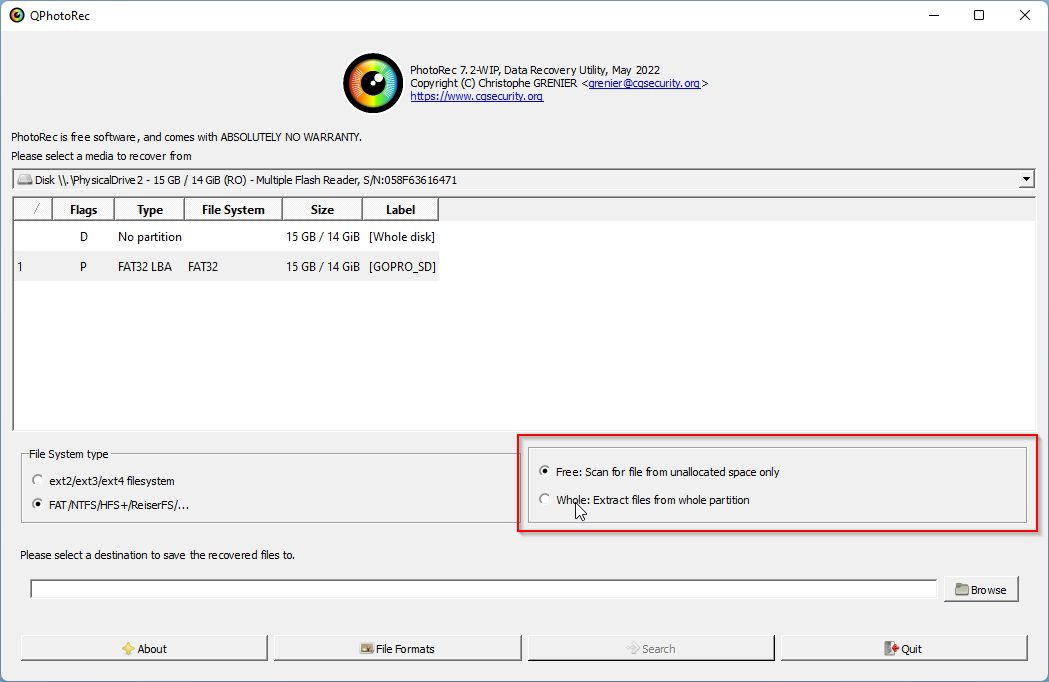Image resolution: width=1049 pixels, height=682 pixels.
Task: Open File Formats settings
Action: [397, 649]
